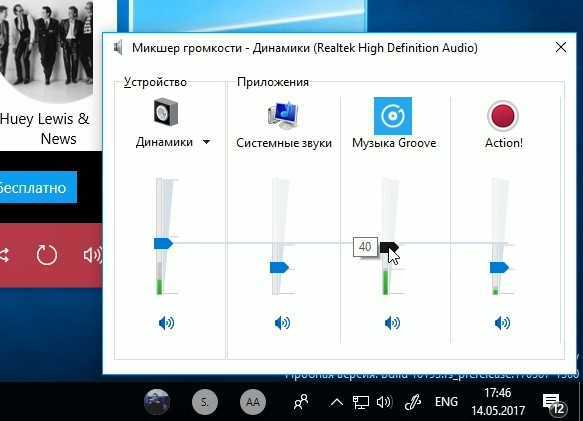Viewport: 583px width, 421px height.
Task: Mute Музыка Groove in volume mixer
Action: coord(392,323)
